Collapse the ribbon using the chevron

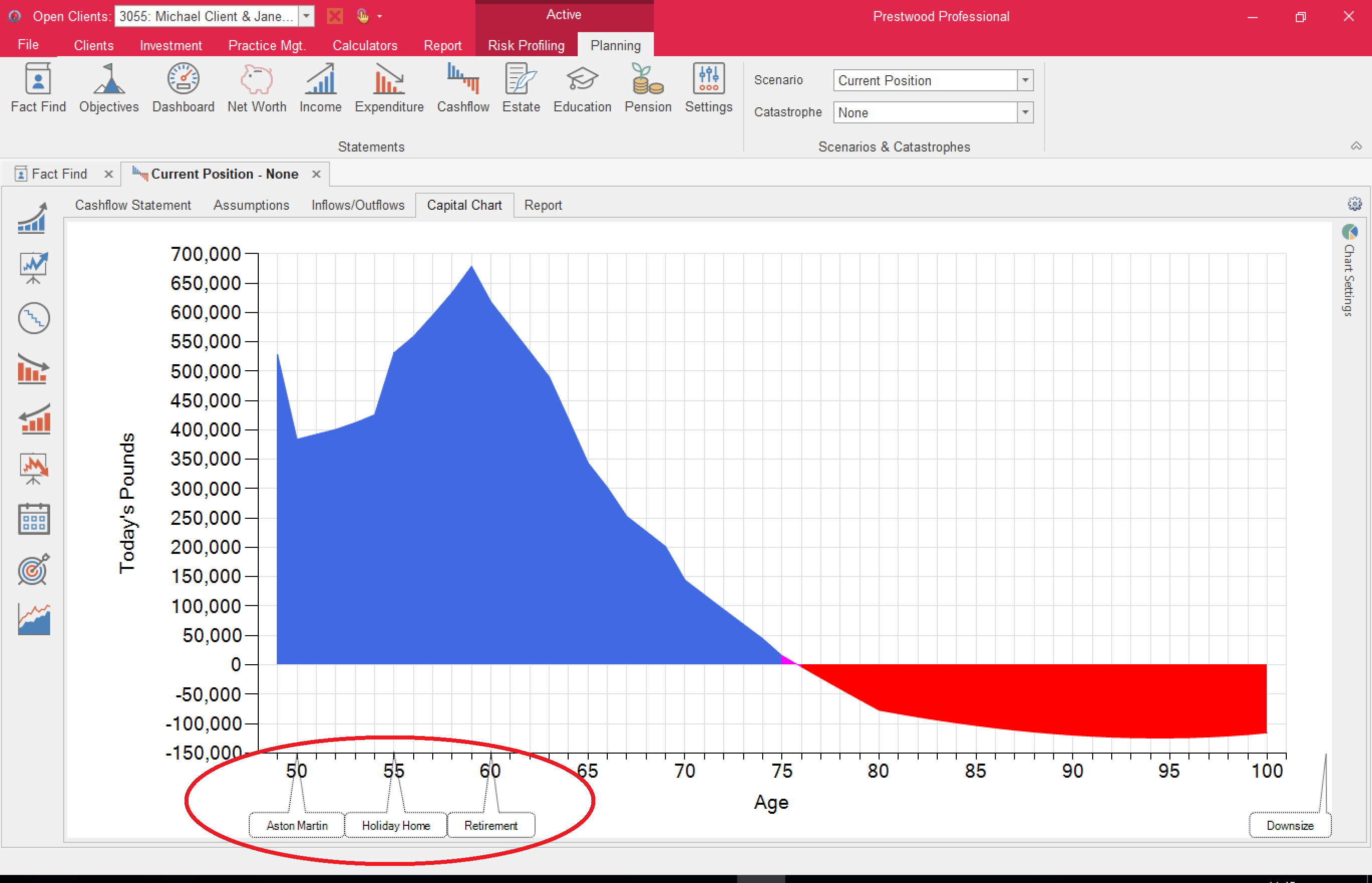pos(1356,145)
